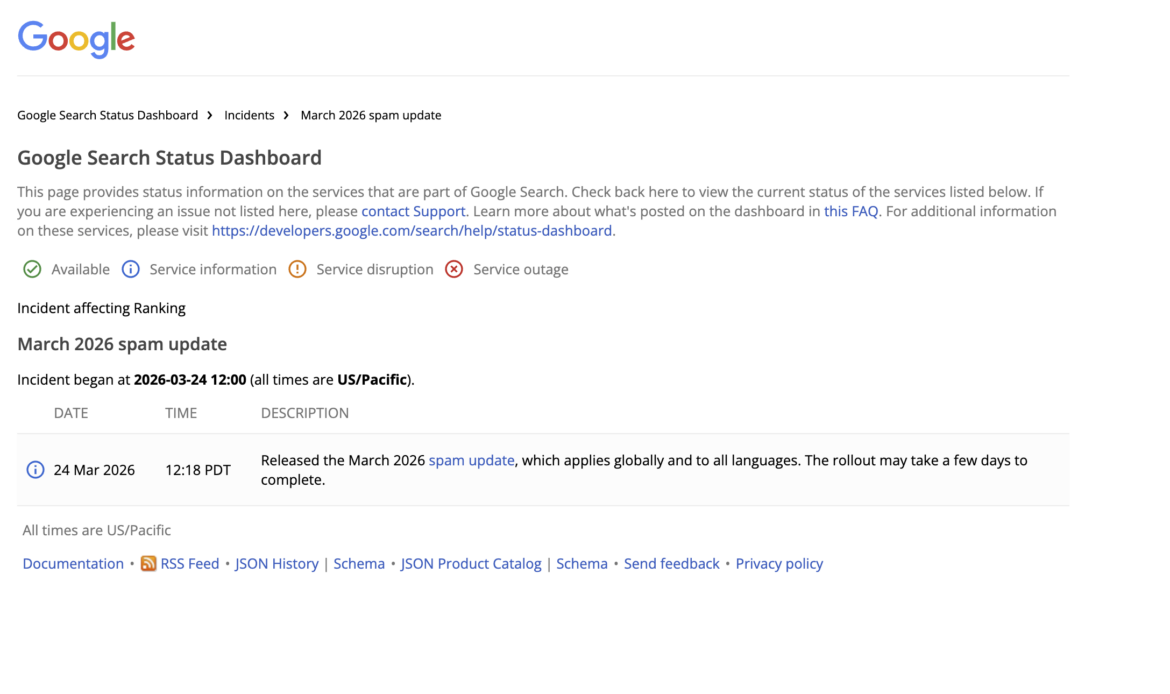Image resolution: width=1170 pixels, height=694 pixels.
Task: Click the blue Service information legend icon
Action: (x=131, y=269)
